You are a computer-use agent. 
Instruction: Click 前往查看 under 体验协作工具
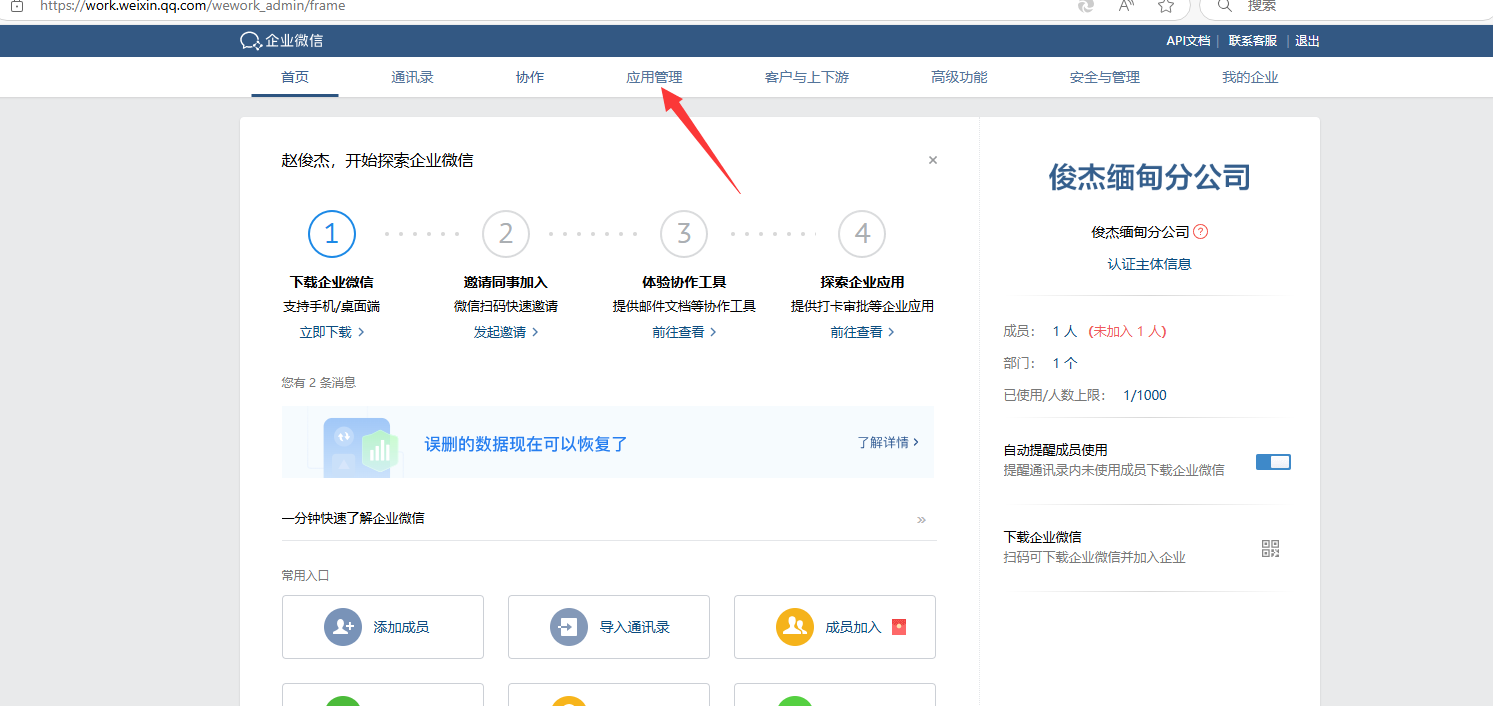tap(684, 332)
